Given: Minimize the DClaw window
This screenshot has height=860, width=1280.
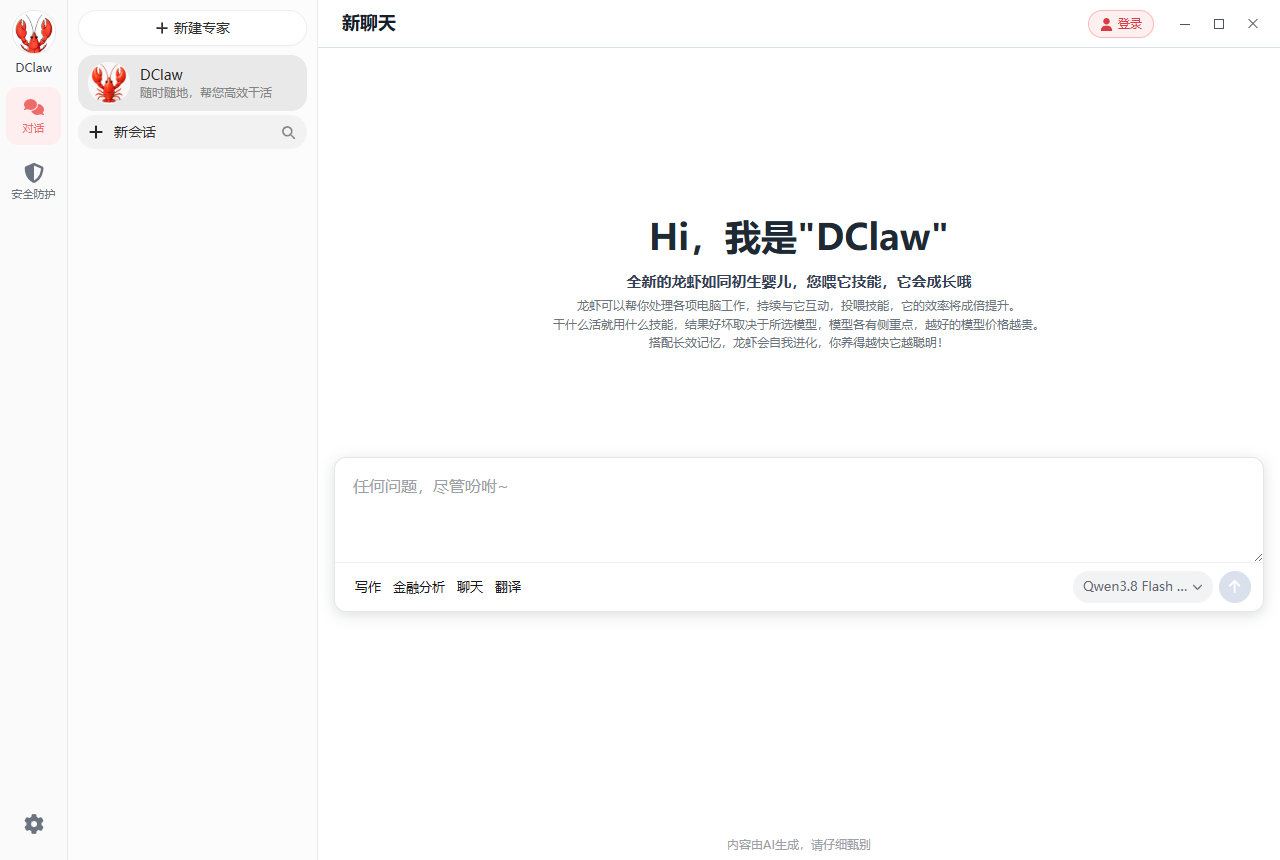Looking at the screenshot, I should (1185, 24).
